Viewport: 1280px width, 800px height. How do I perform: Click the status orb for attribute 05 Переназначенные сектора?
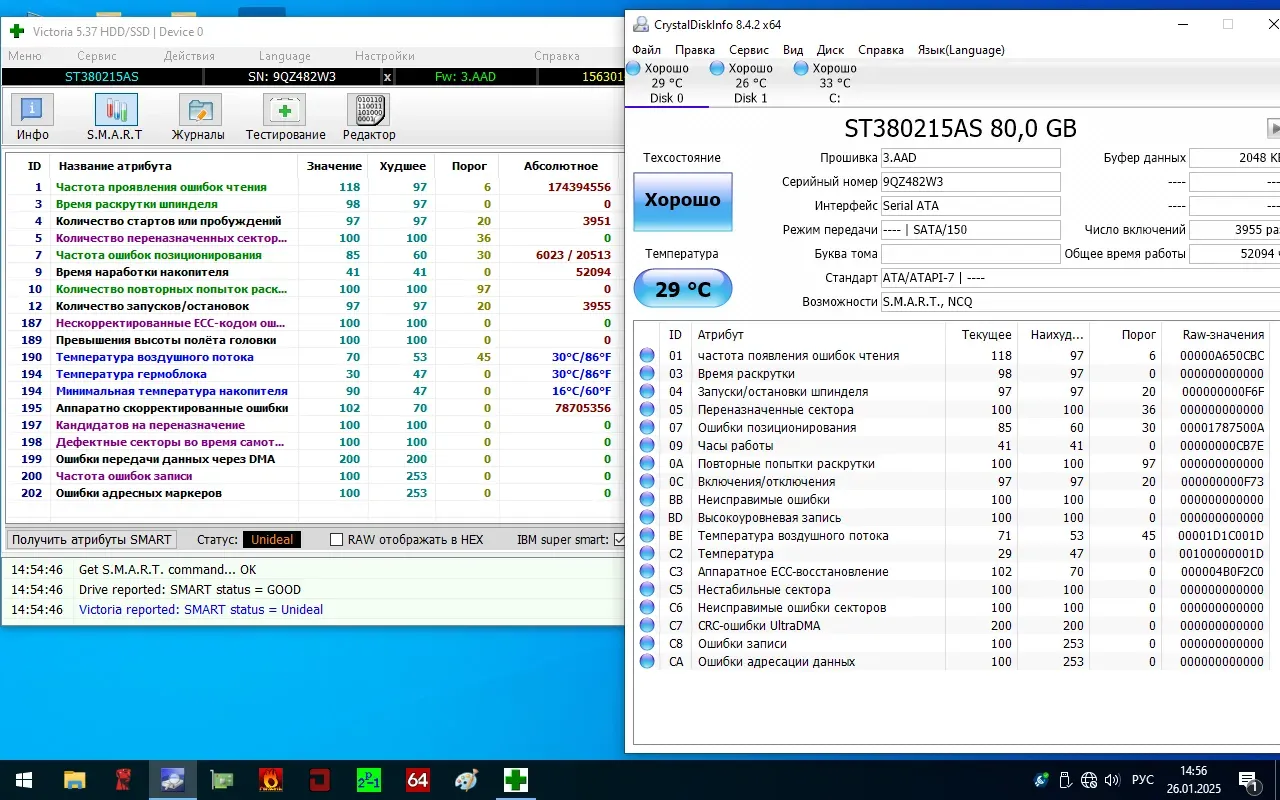coord(647,410)
